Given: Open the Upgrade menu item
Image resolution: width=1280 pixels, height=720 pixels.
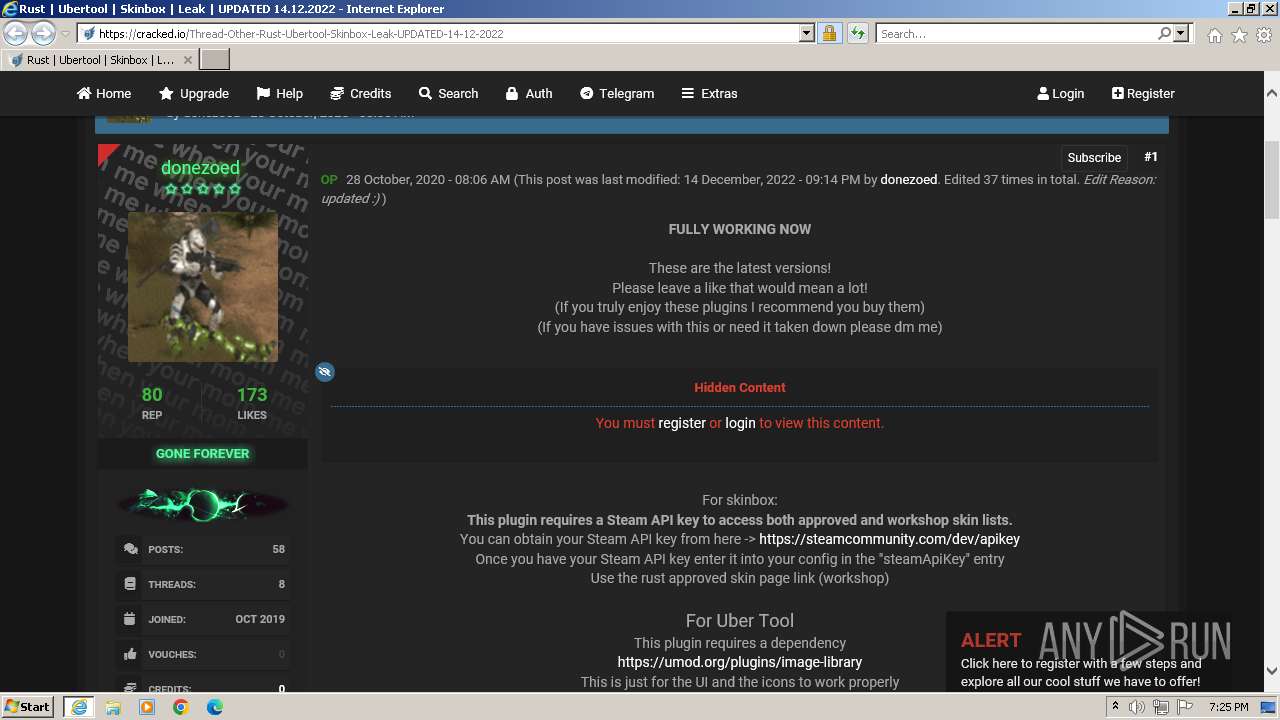Looking at the screenshot, I should tap(194, 93).
